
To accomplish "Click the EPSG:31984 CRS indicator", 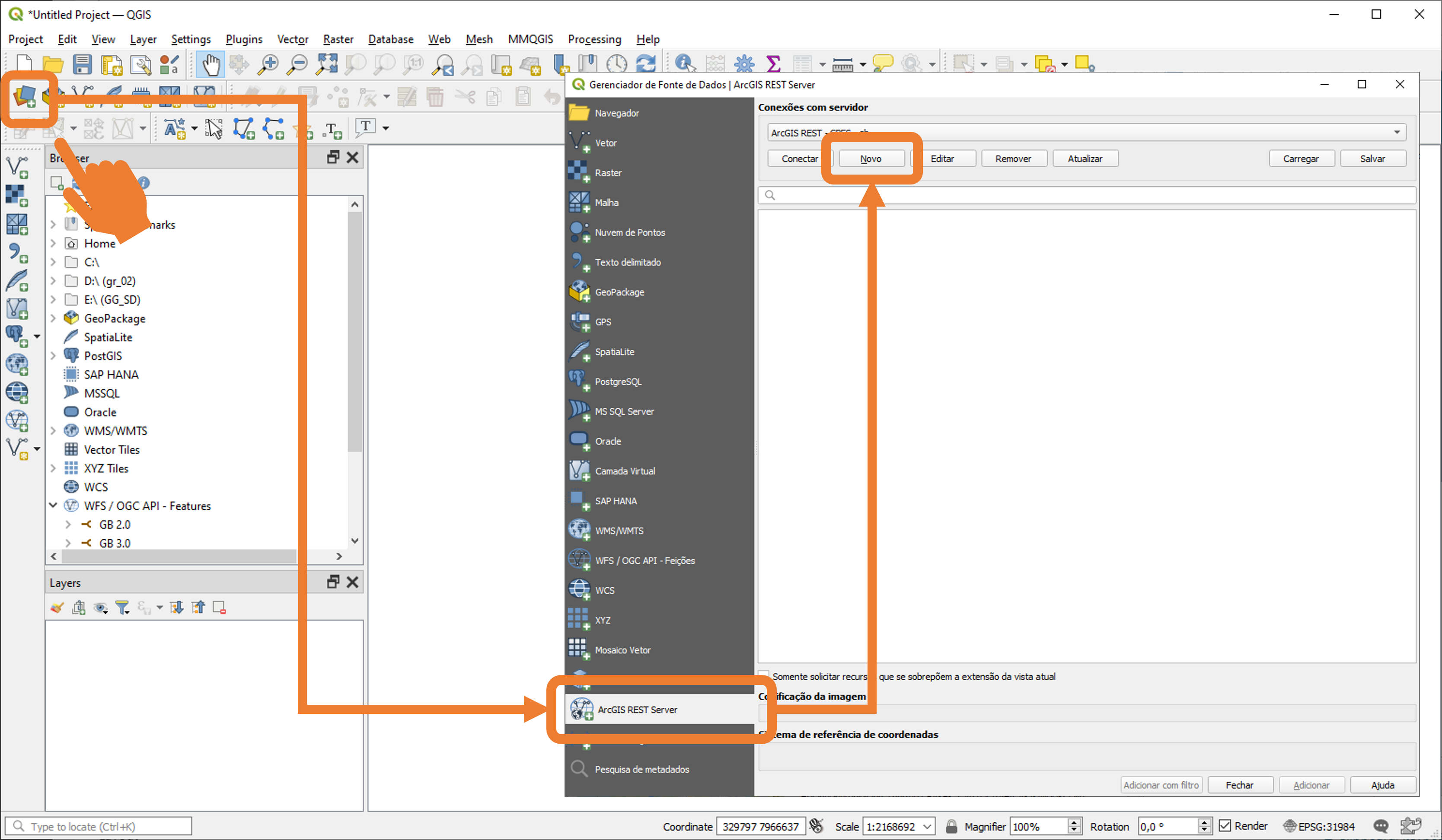I will pyautogui.click(x=1320, y=826).
